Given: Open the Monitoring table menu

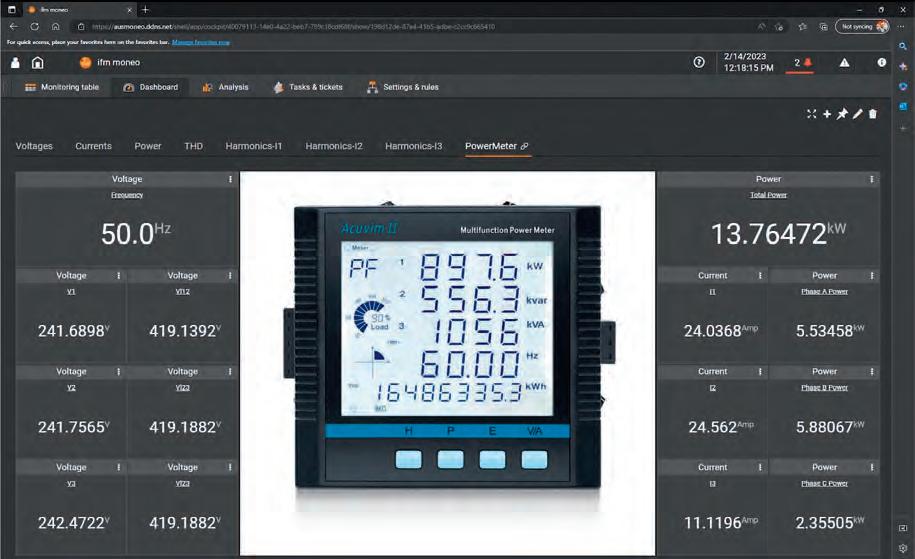Looking at the screenshot, I should click(62, 87).
